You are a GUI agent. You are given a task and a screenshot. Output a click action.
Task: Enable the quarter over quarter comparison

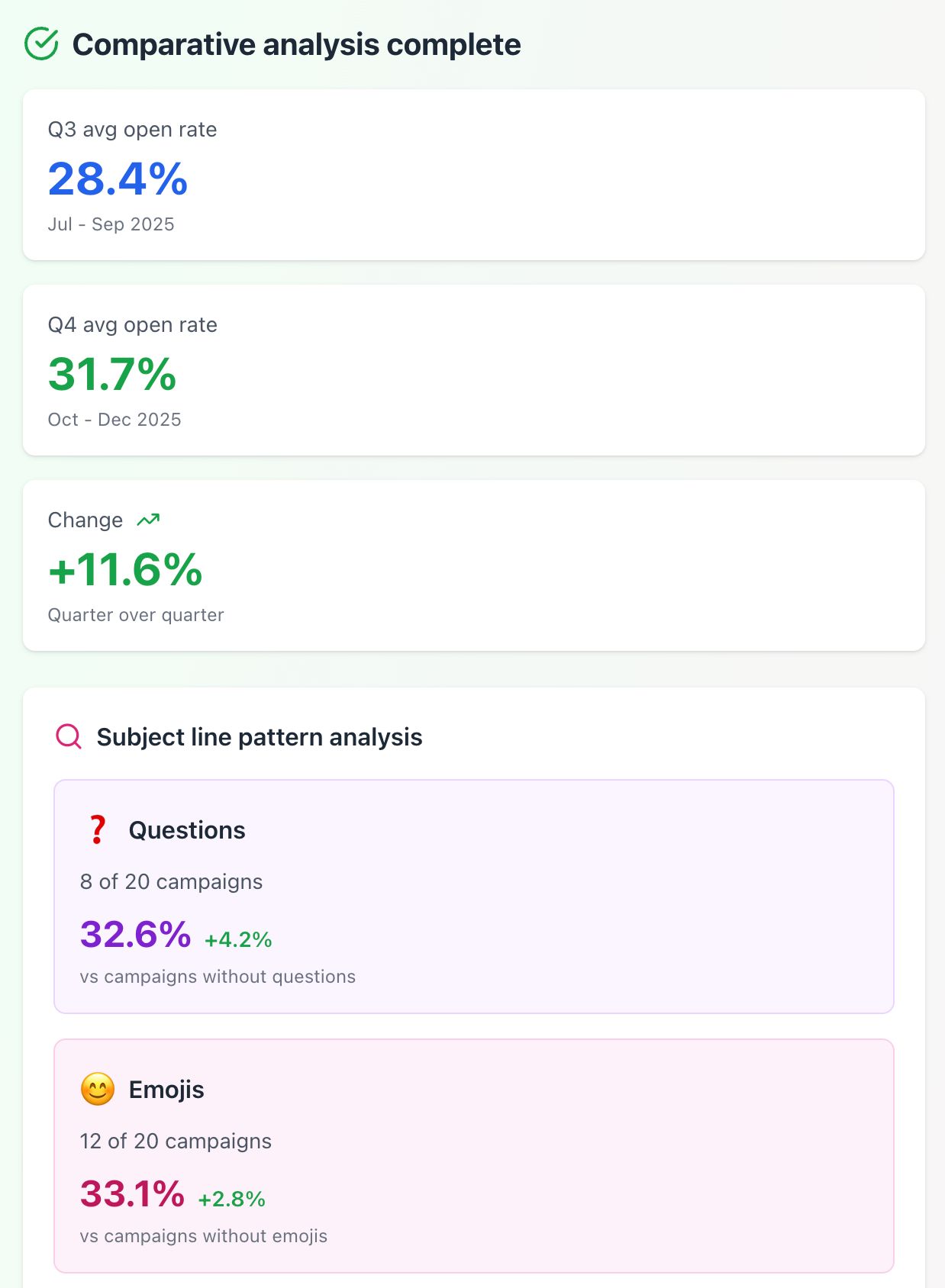click(135, 614)
